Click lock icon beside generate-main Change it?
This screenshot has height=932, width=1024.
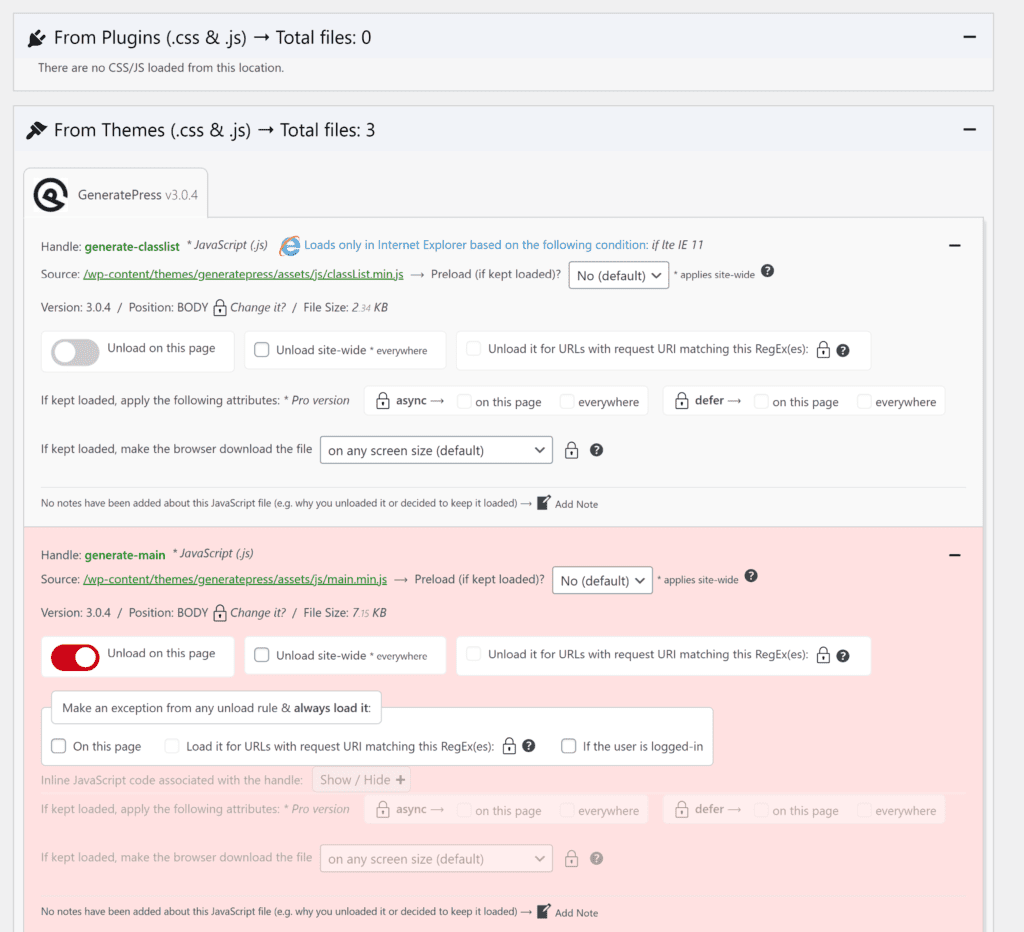coord(220,613)
